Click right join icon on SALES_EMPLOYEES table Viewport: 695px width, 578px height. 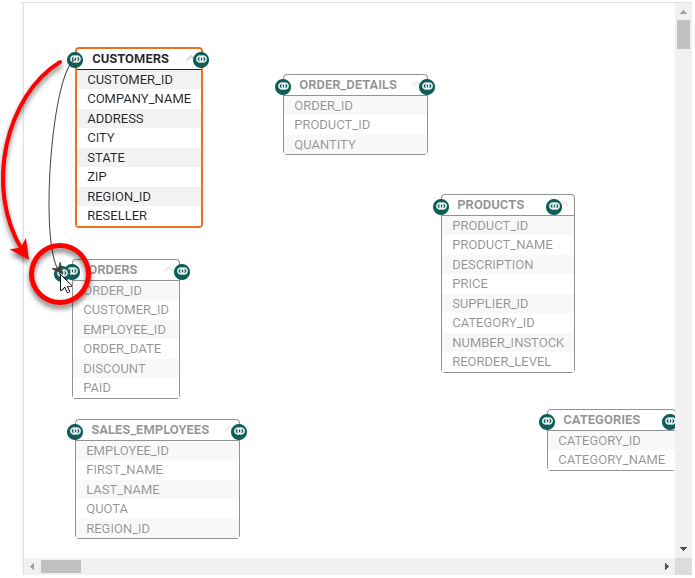point(239,431)
